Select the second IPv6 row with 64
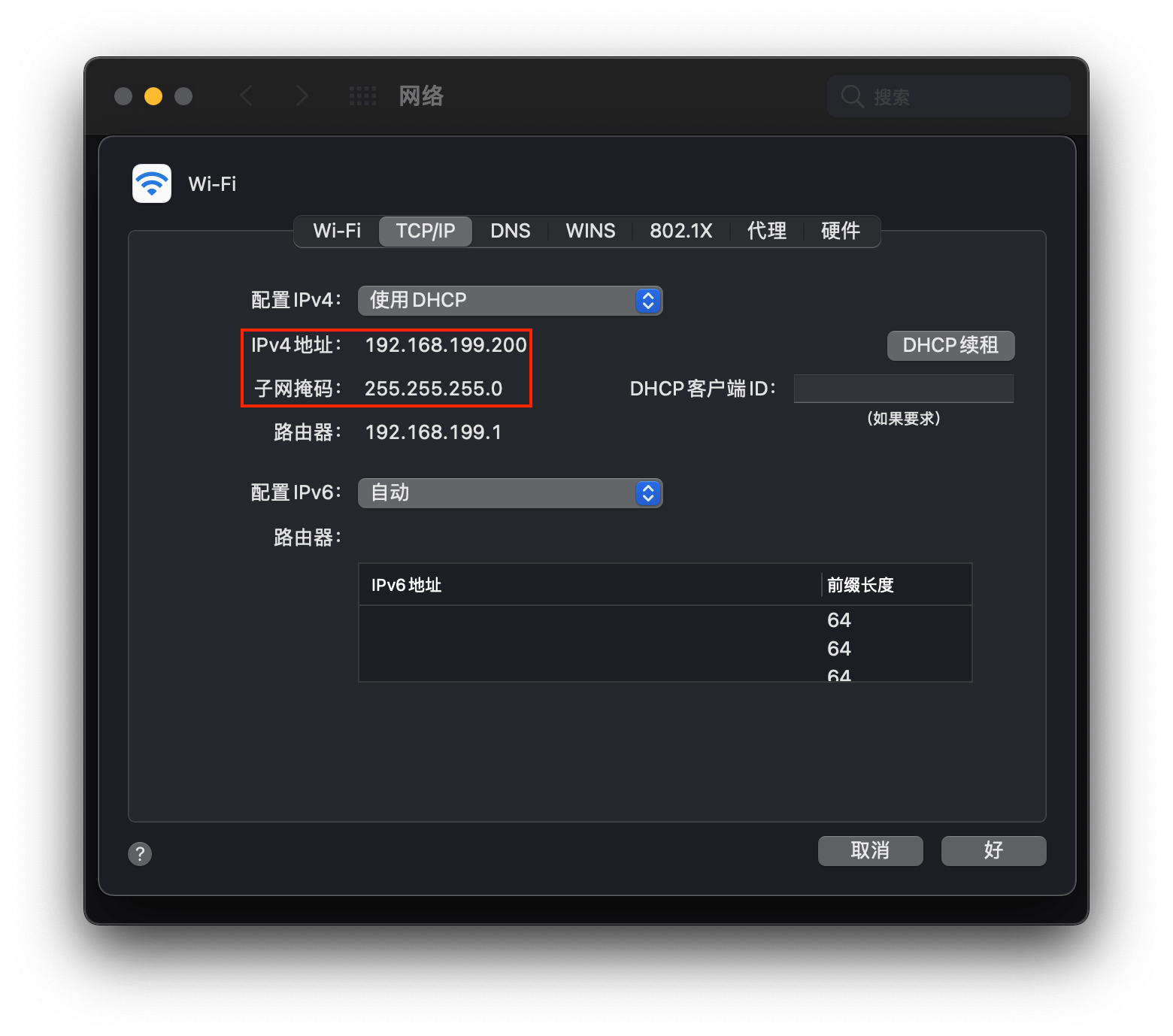Screen dimensions: 1173x1036 tap(665, 649)
